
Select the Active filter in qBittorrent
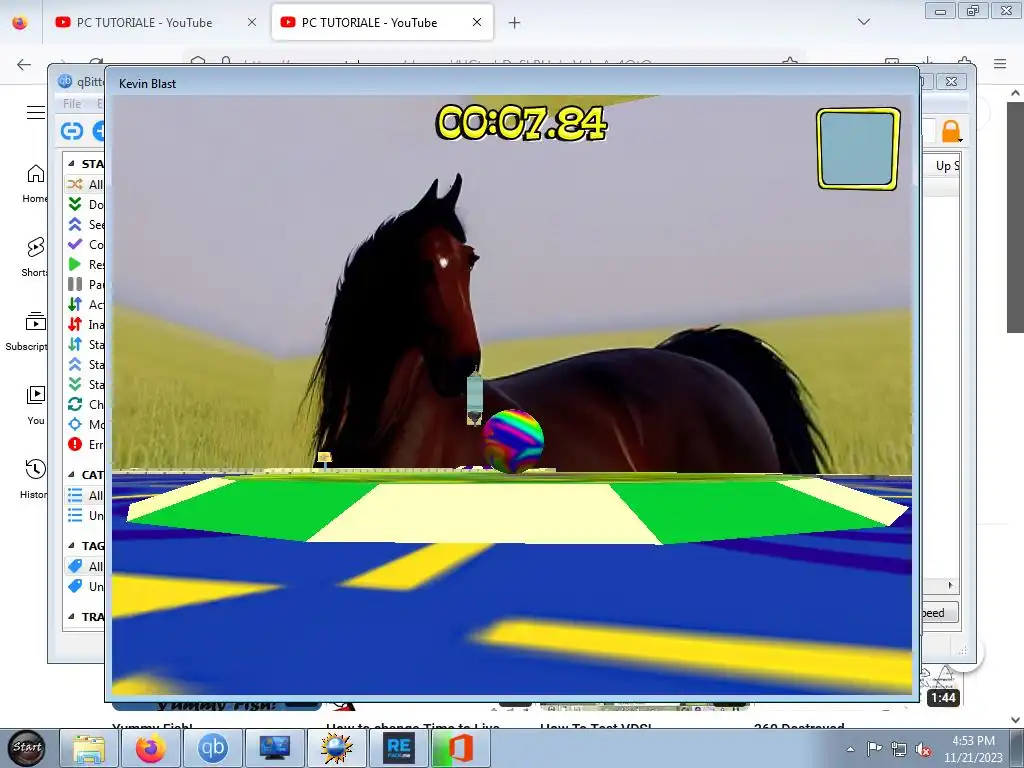85,304
